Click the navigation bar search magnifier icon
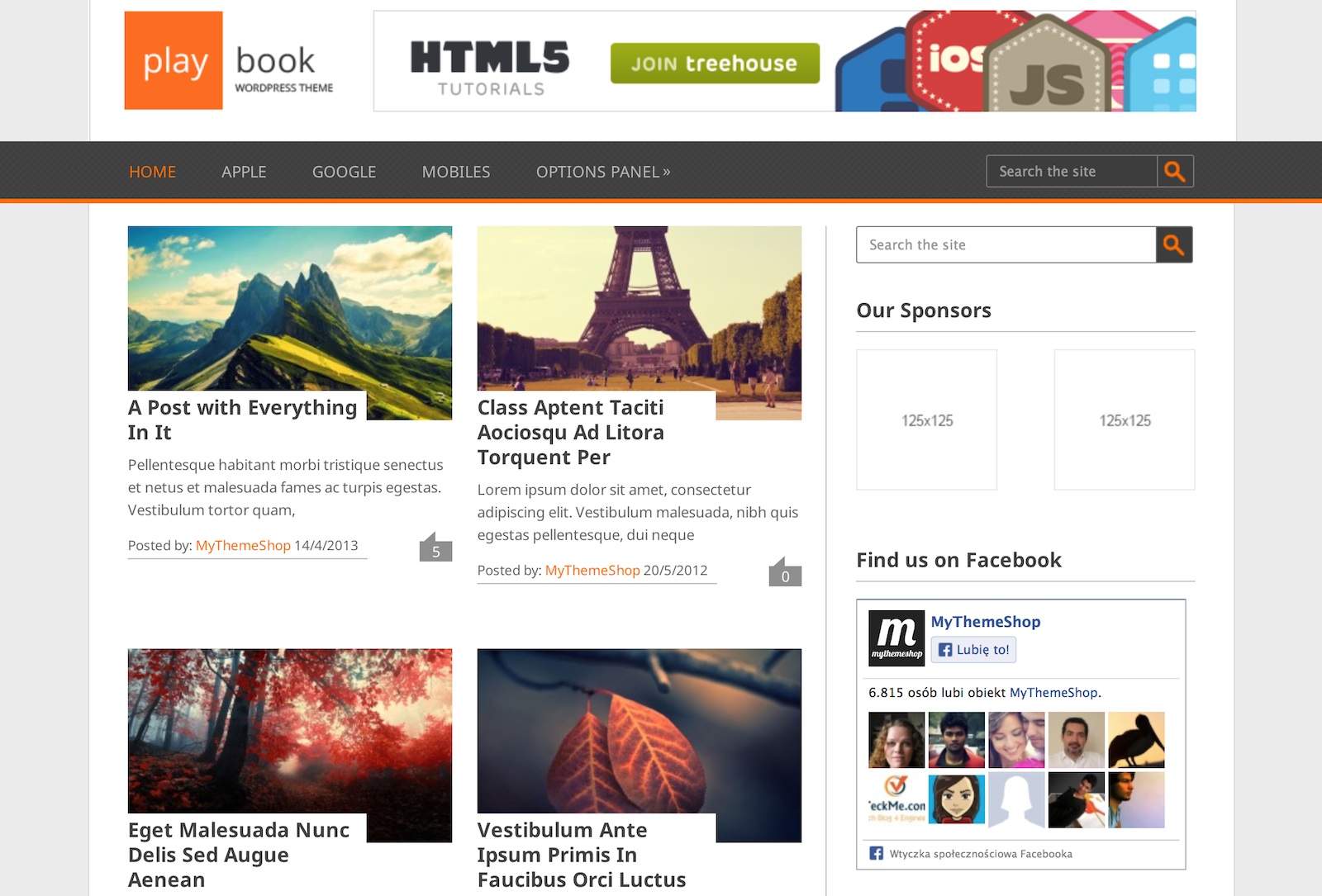The height and width of the screenshot is (896, 1322). [x=1174, y=172]
